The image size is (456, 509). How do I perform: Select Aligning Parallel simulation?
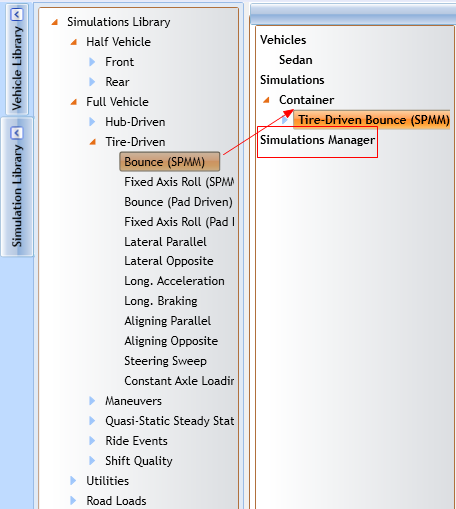point(167,321)
